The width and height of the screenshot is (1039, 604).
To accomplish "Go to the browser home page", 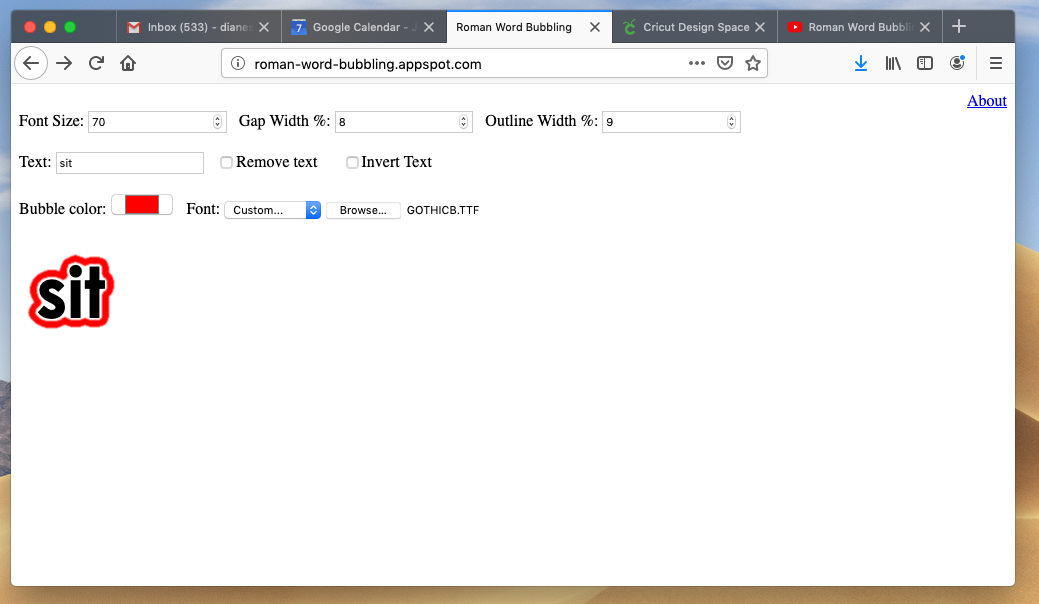I will 128,63.
